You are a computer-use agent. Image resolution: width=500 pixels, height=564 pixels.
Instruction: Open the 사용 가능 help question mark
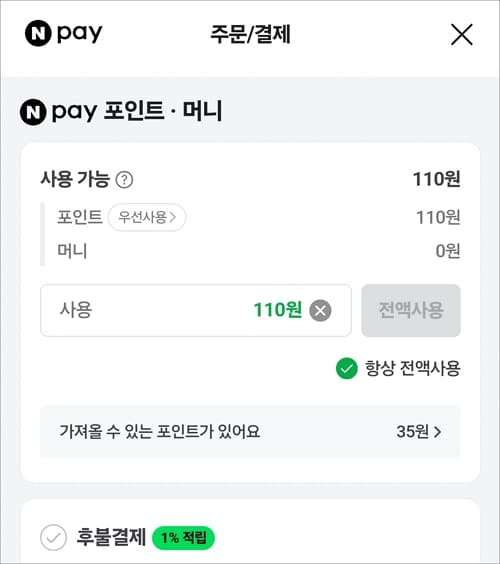coord(124,179)
